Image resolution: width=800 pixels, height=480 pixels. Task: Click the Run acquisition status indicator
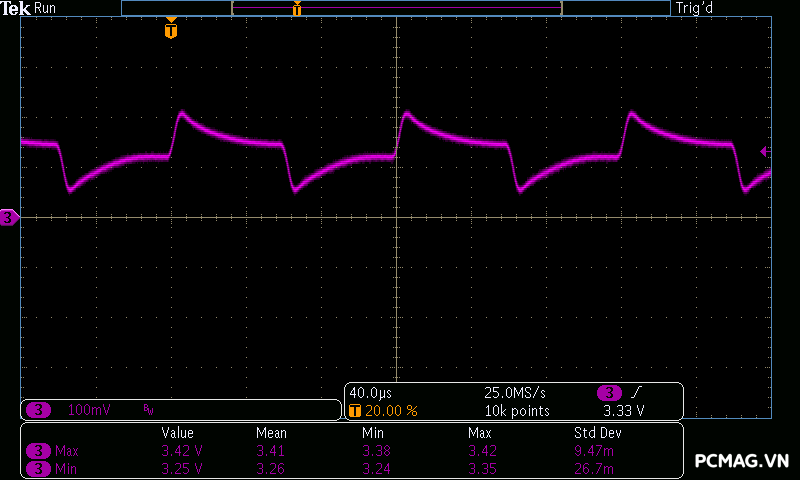(x=45, y=8)
